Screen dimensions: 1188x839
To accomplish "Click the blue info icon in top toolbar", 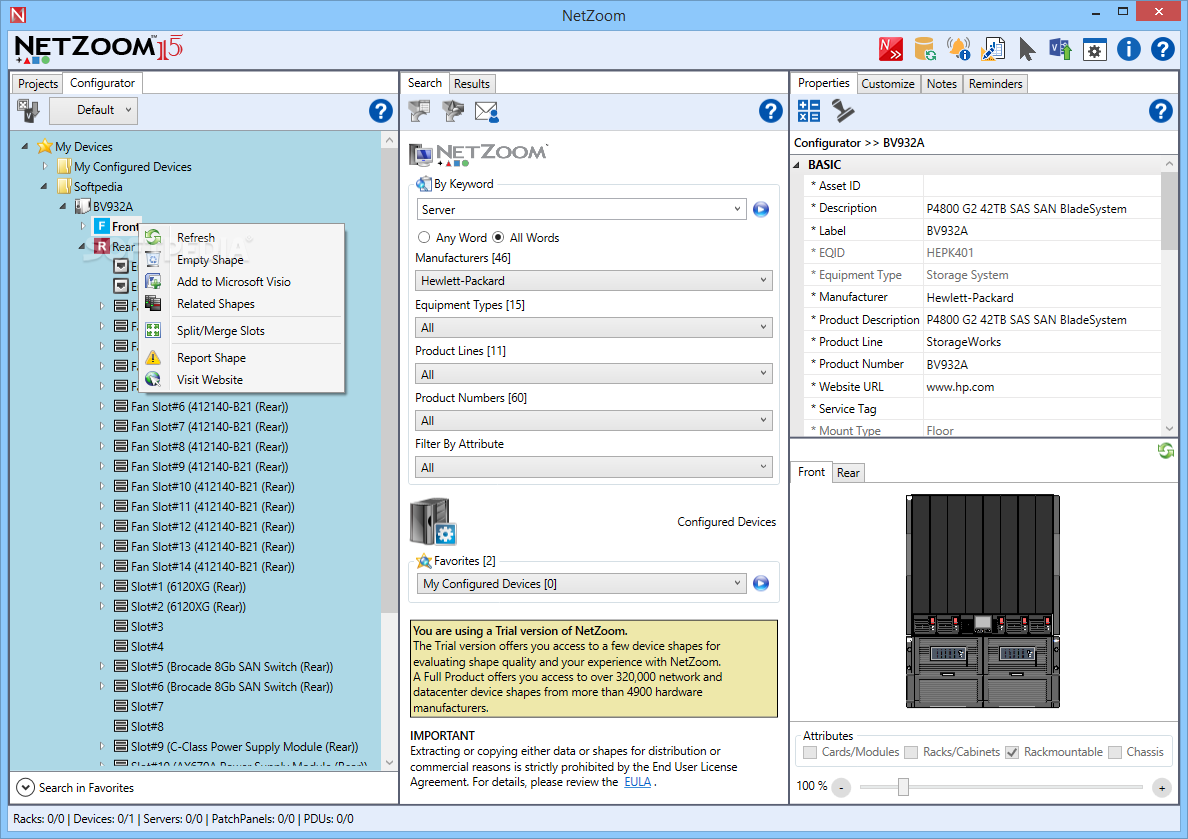I will click(1128, 49).
